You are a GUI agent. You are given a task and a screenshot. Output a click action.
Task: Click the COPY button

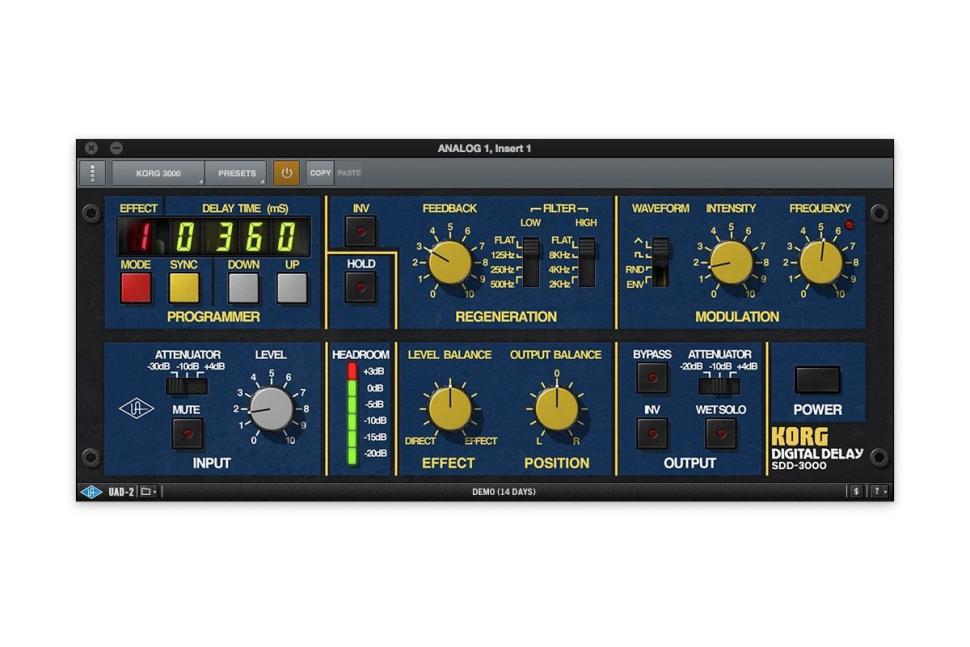(x=320, y=173)
